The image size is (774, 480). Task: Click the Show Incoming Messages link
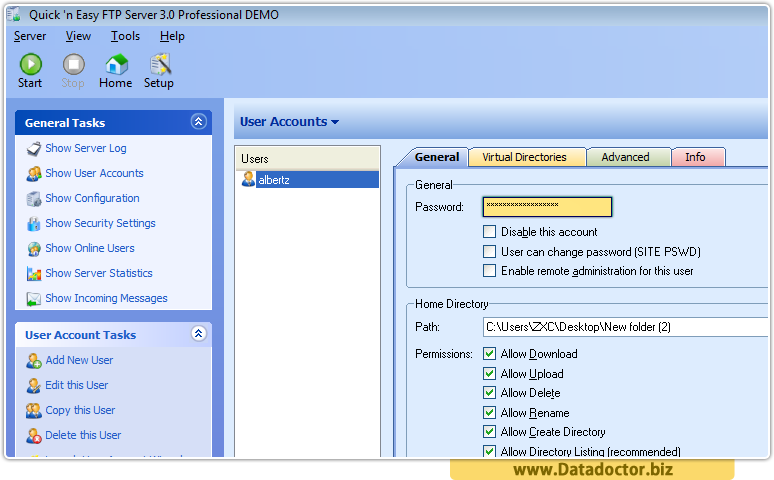click(106, 298)
